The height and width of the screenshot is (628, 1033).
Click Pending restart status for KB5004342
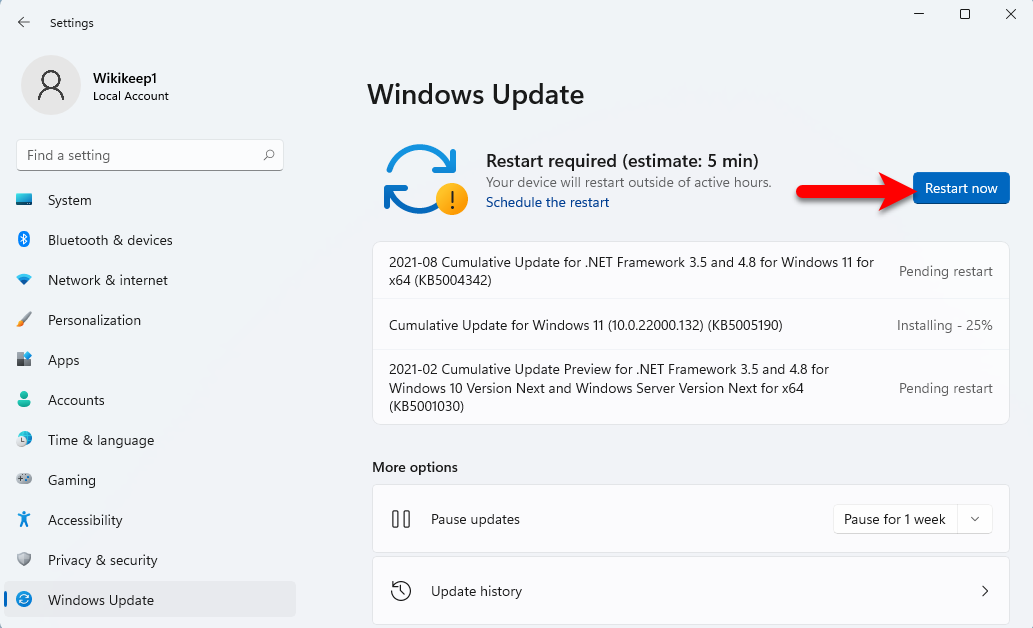point(945,271)
